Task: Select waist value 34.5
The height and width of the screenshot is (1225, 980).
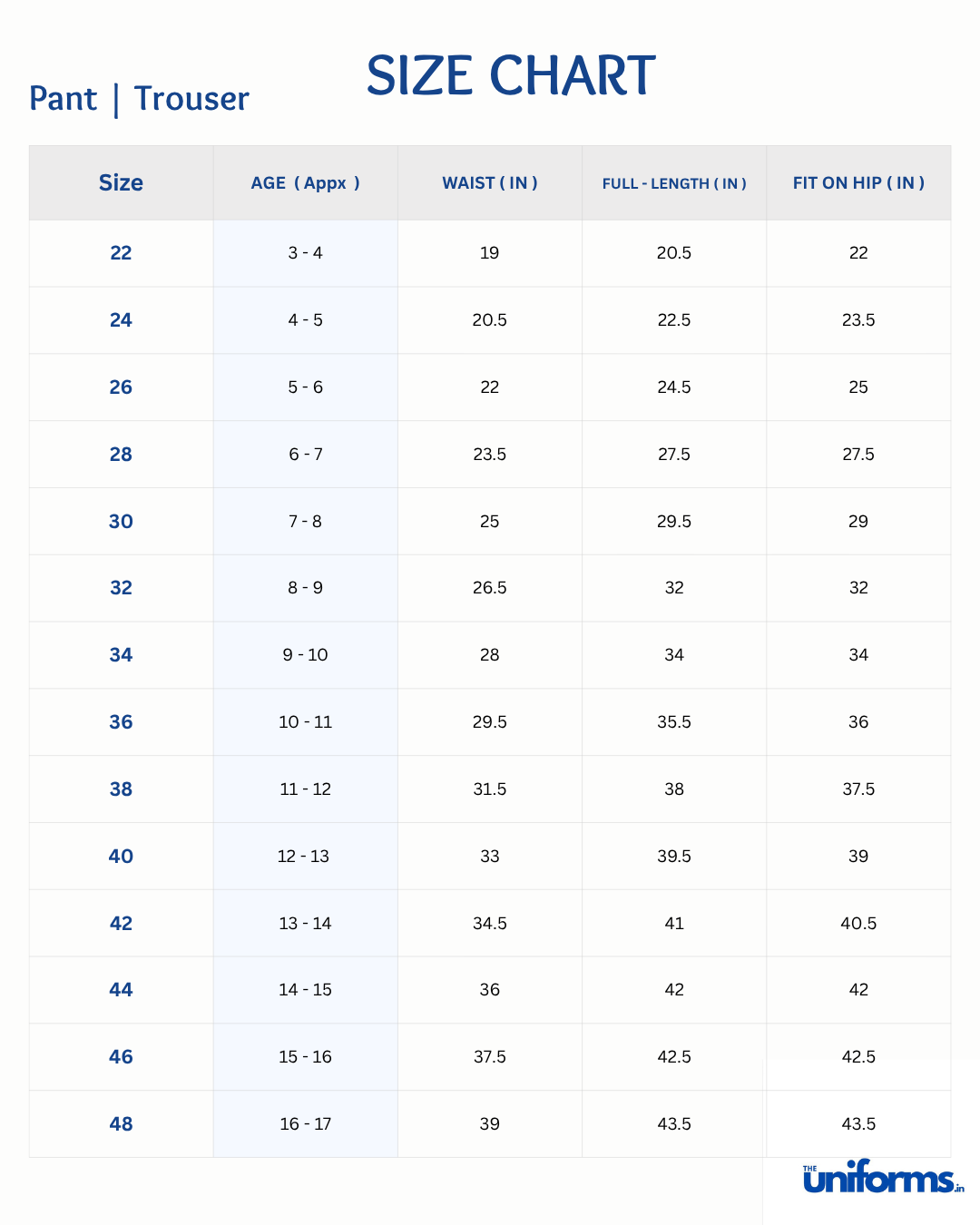Action: pos(490,924)
